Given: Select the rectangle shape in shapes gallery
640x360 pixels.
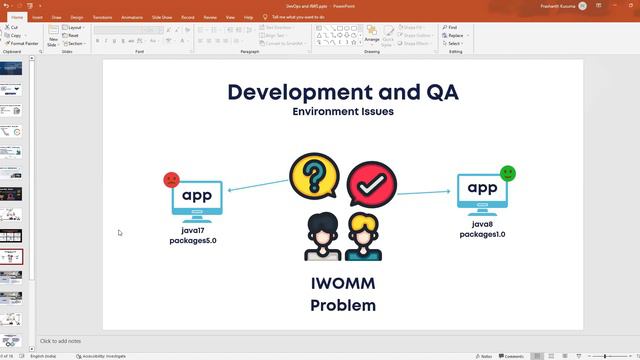Looking at the screenshot, I should [339, 28].
